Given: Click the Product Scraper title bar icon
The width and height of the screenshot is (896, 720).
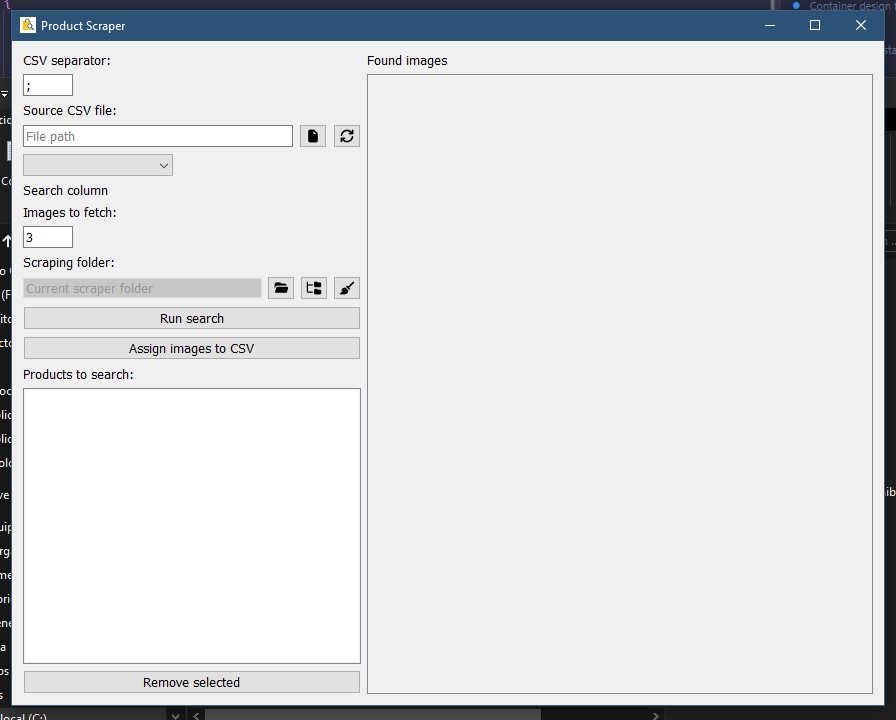Looking at the screenshot, I should [x=28, y=25].
